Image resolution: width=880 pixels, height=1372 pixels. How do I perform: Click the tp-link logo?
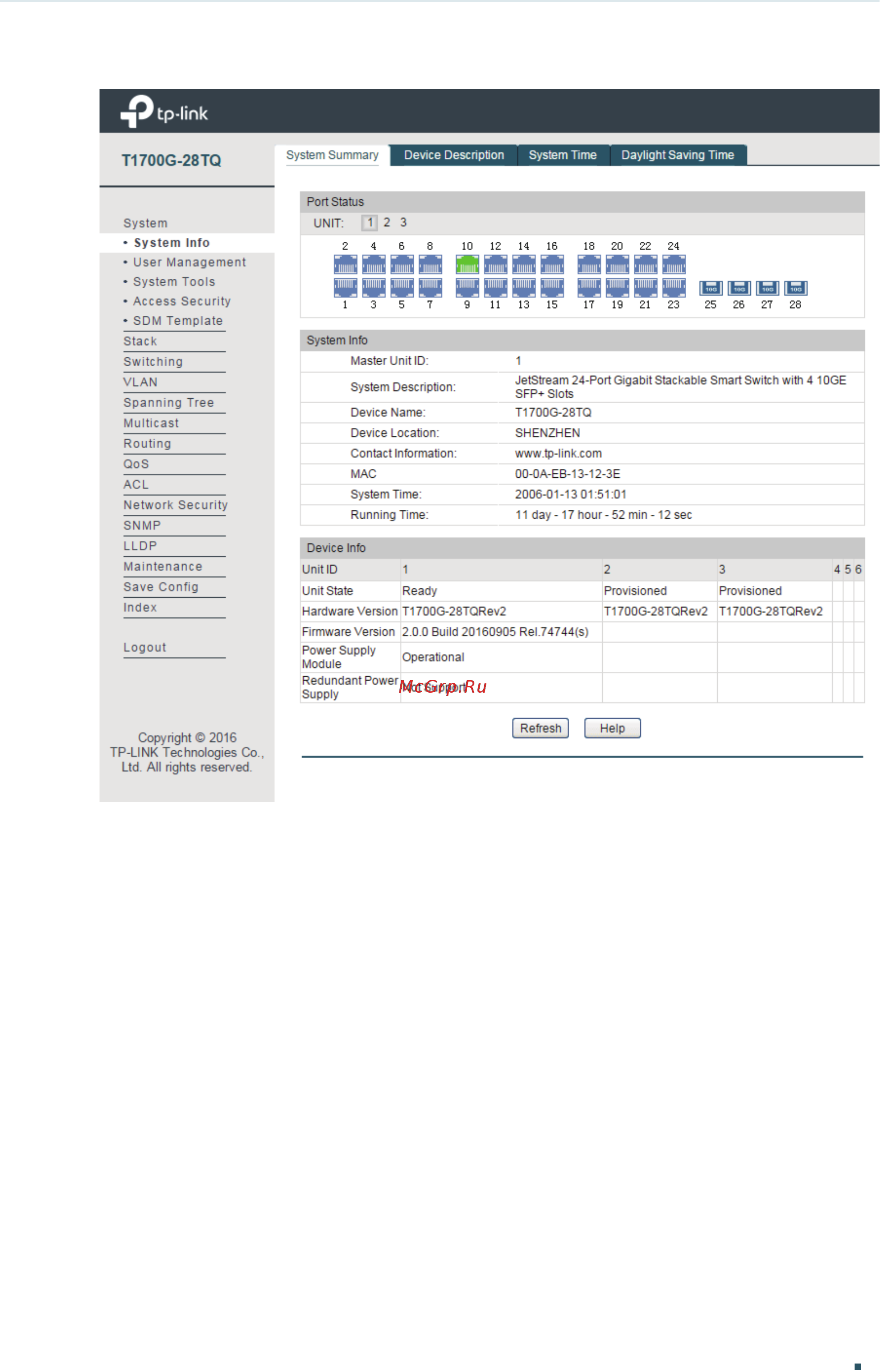point(164,111)
